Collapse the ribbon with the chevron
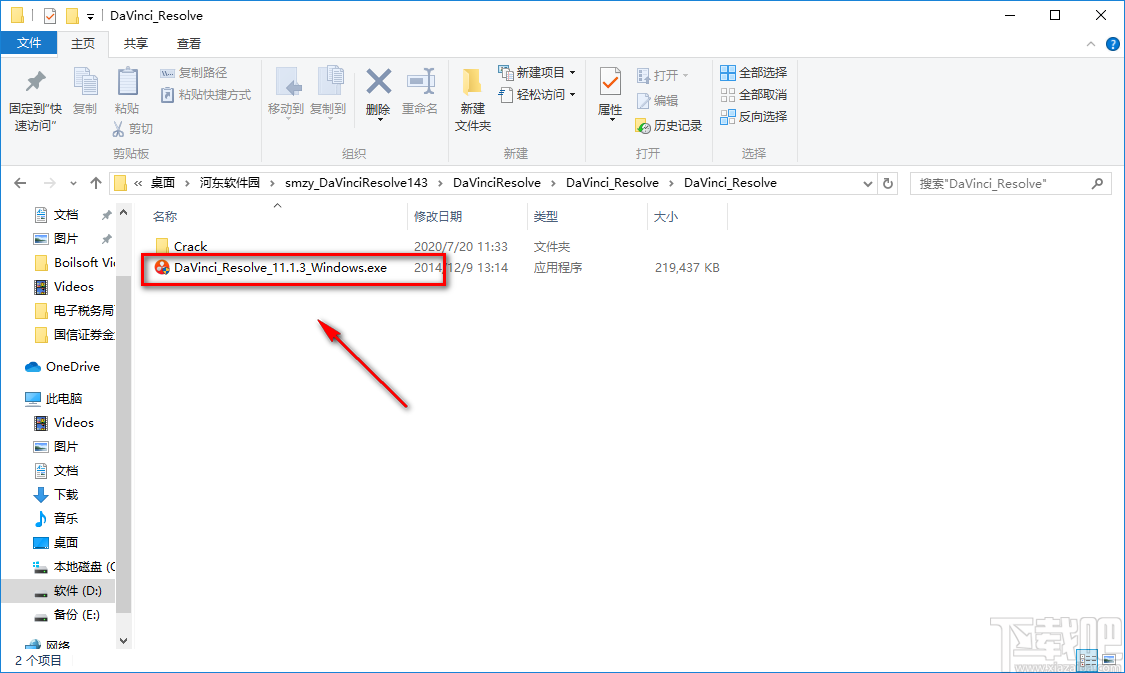This screenshot has height=673, width=1125. coord(1091,44)
